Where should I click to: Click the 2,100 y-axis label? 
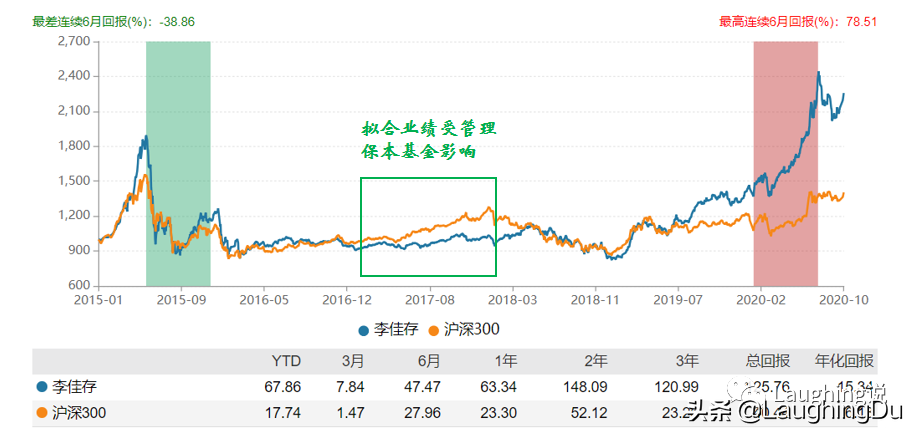point(73,112)
